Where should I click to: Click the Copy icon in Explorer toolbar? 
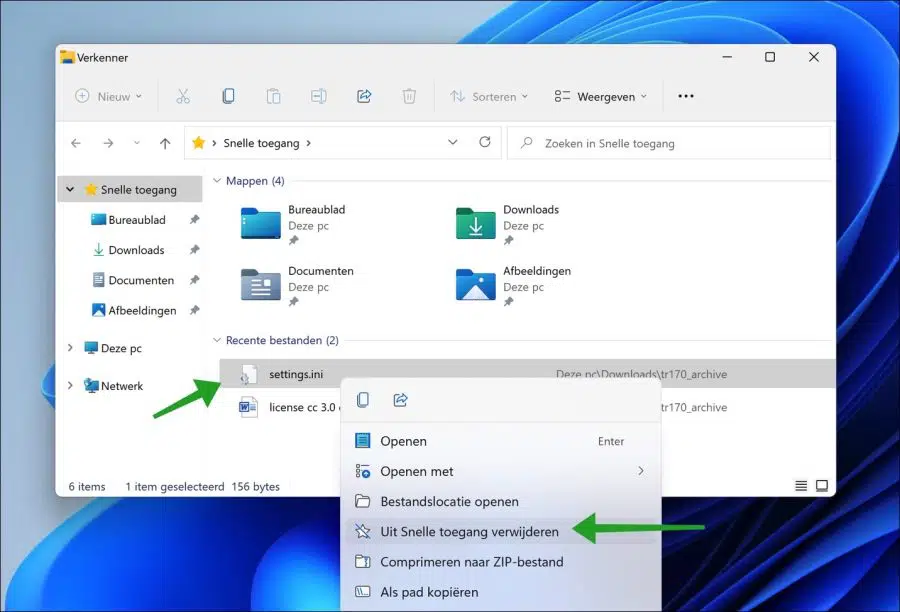pyautogui.click(x=228, y=96)
